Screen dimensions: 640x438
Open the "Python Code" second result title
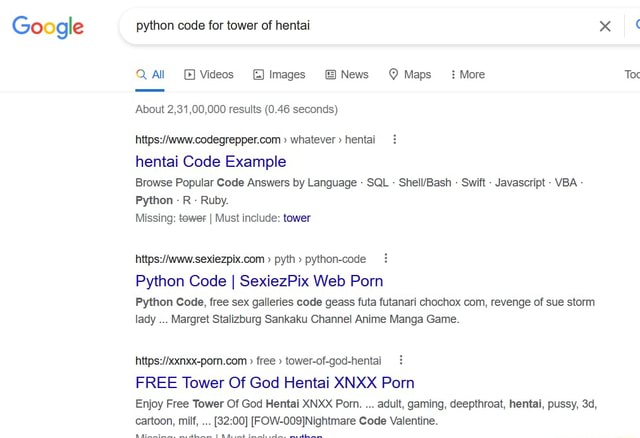[259, 280]
